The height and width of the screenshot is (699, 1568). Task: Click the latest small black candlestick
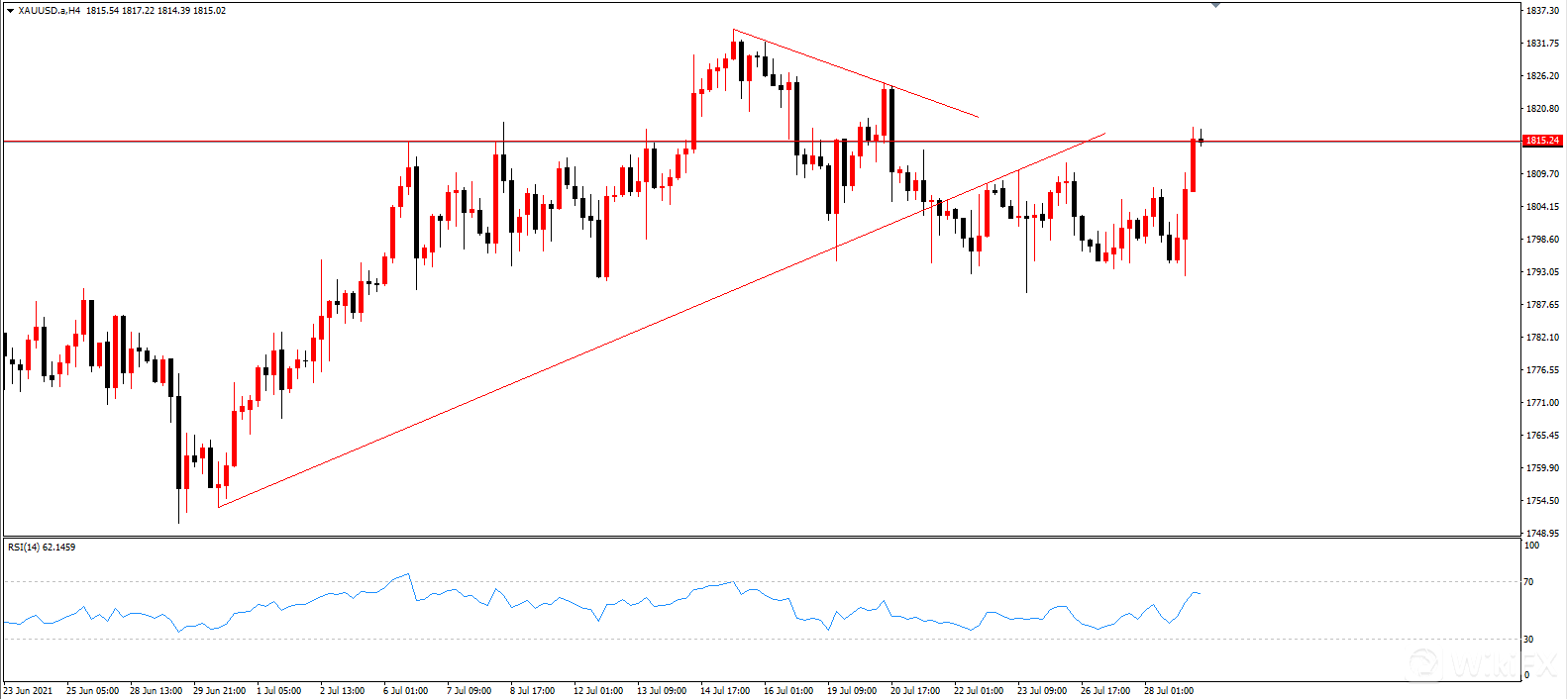point(1202,141)
